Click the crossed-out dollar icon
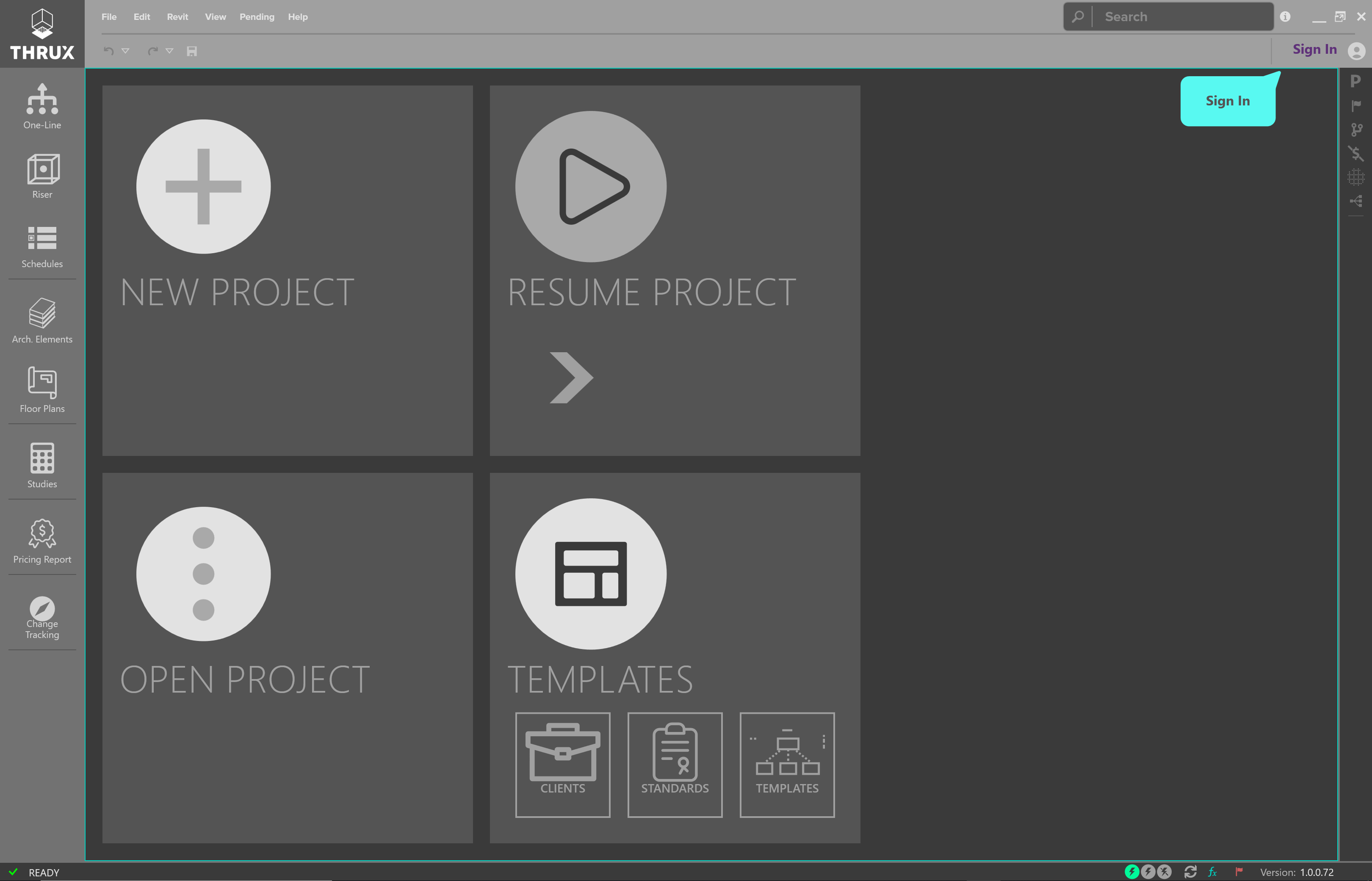This screenshot has width=1372, height=881. [1355, 153]
